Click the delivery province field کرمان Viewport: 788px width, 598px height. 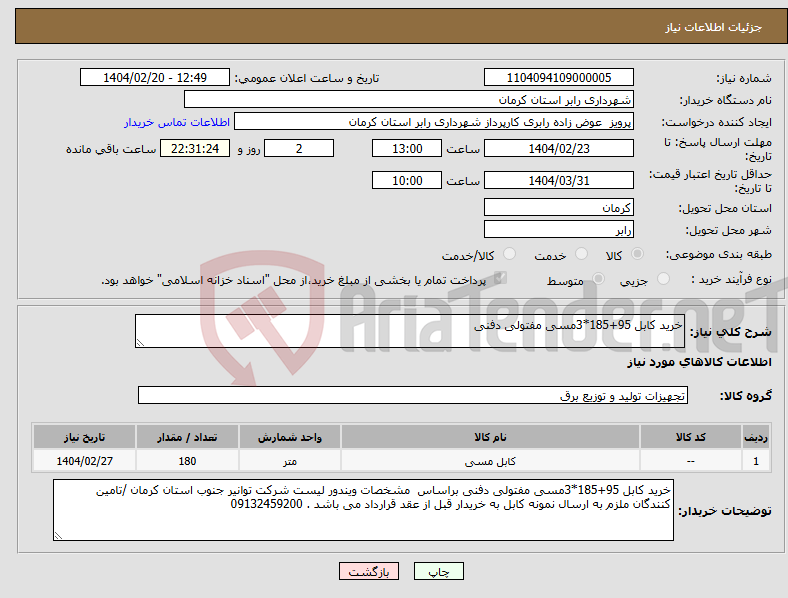coord(558,207)
